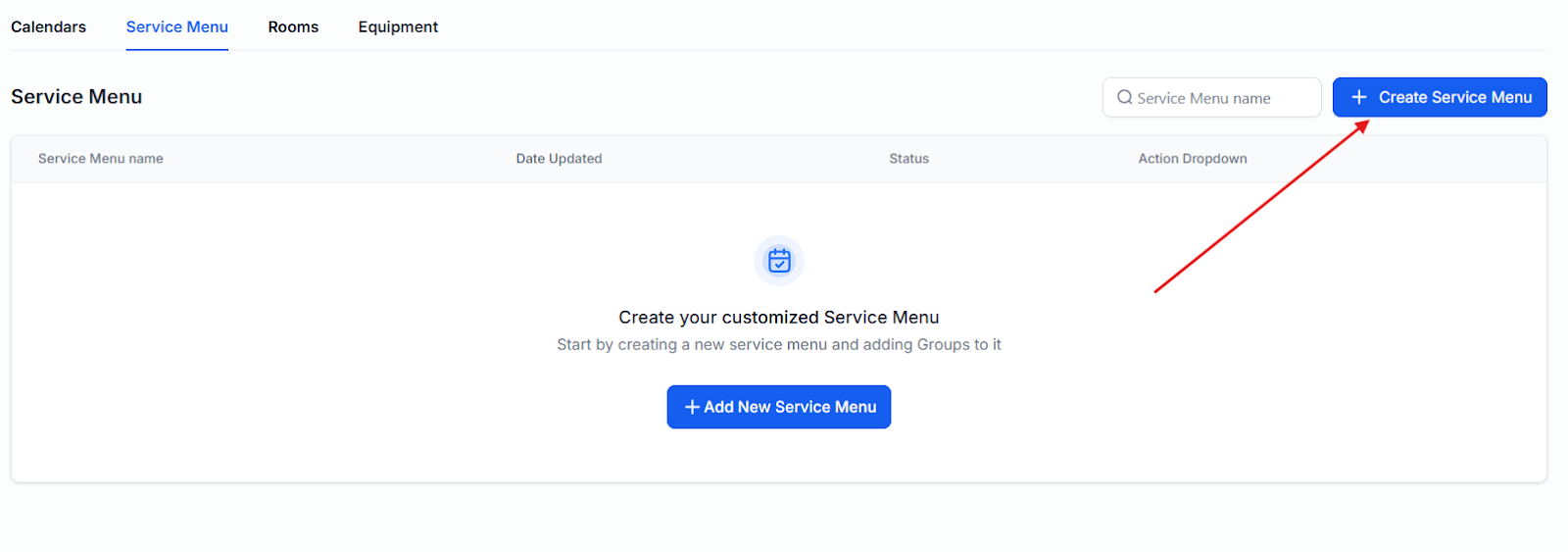Click the Add New Service Menu button
This screenshot has height=552, width=1568.
779,407
